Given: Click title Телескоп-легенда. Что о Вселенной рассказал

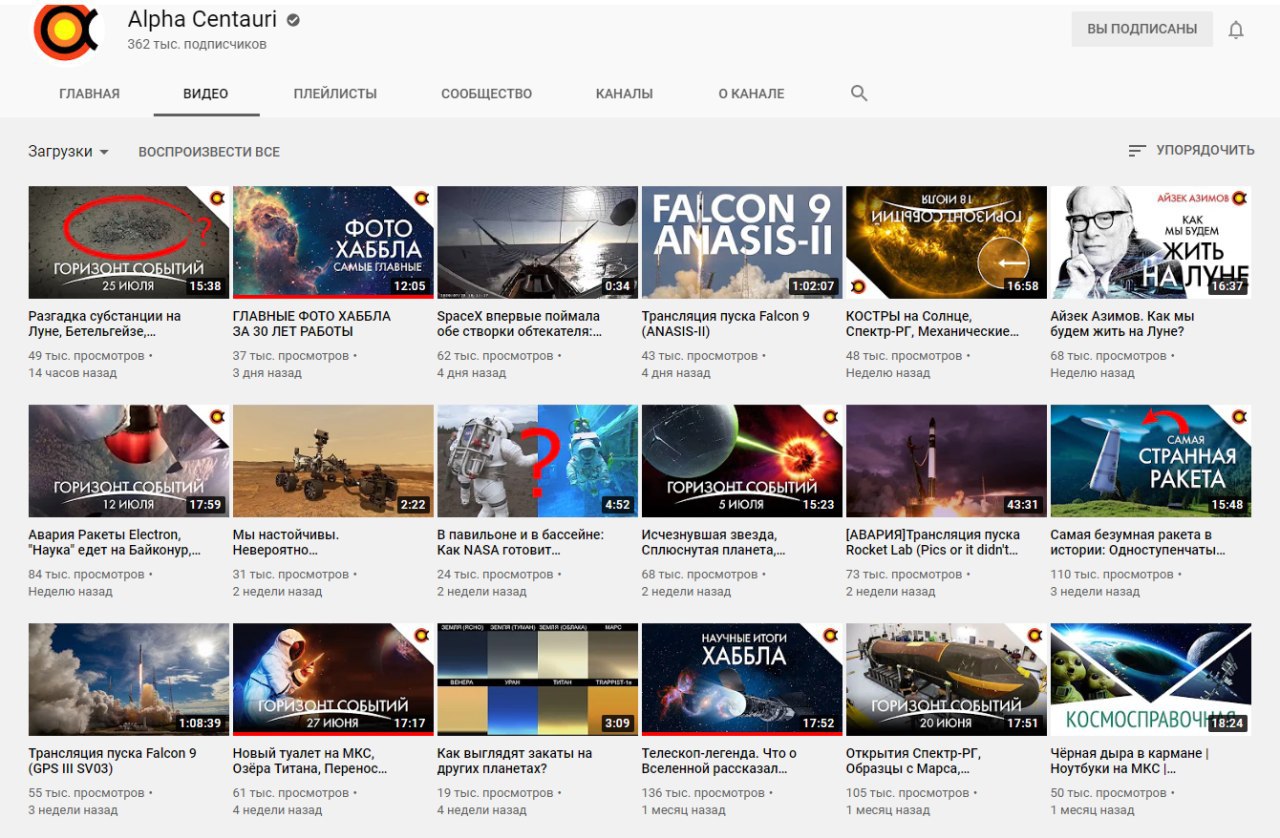Looking at the screenshot, I should click(x=719, y=761).
